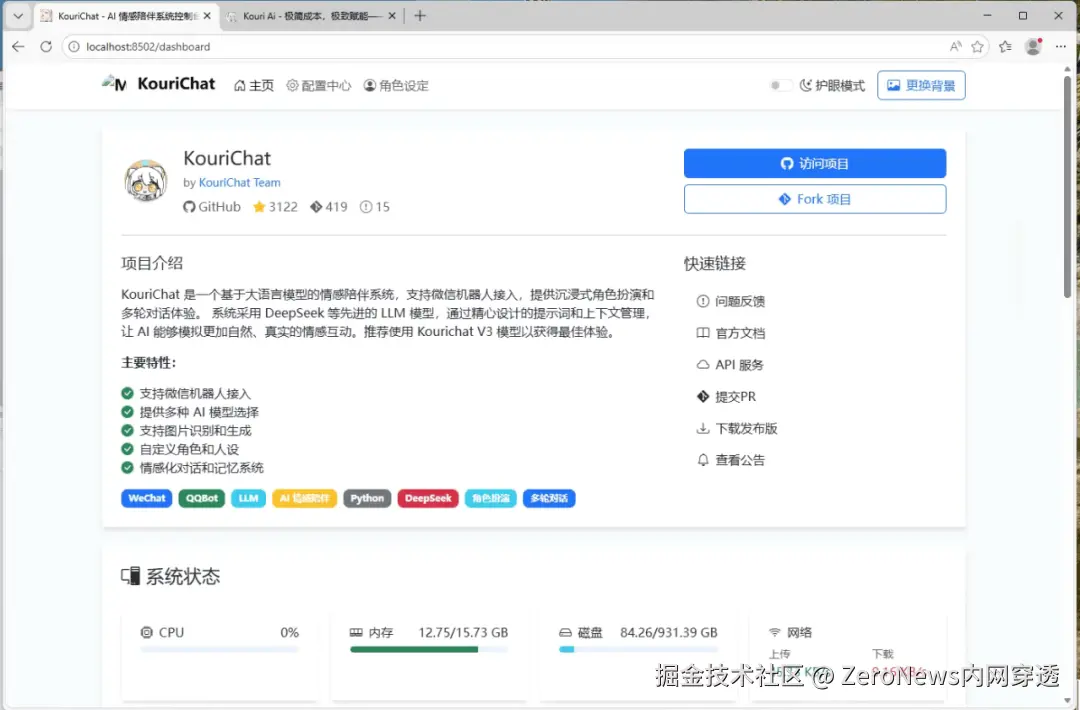Click the text 12.75/15.73 GB
1080x710 pixels.
[x=464, y=632]
